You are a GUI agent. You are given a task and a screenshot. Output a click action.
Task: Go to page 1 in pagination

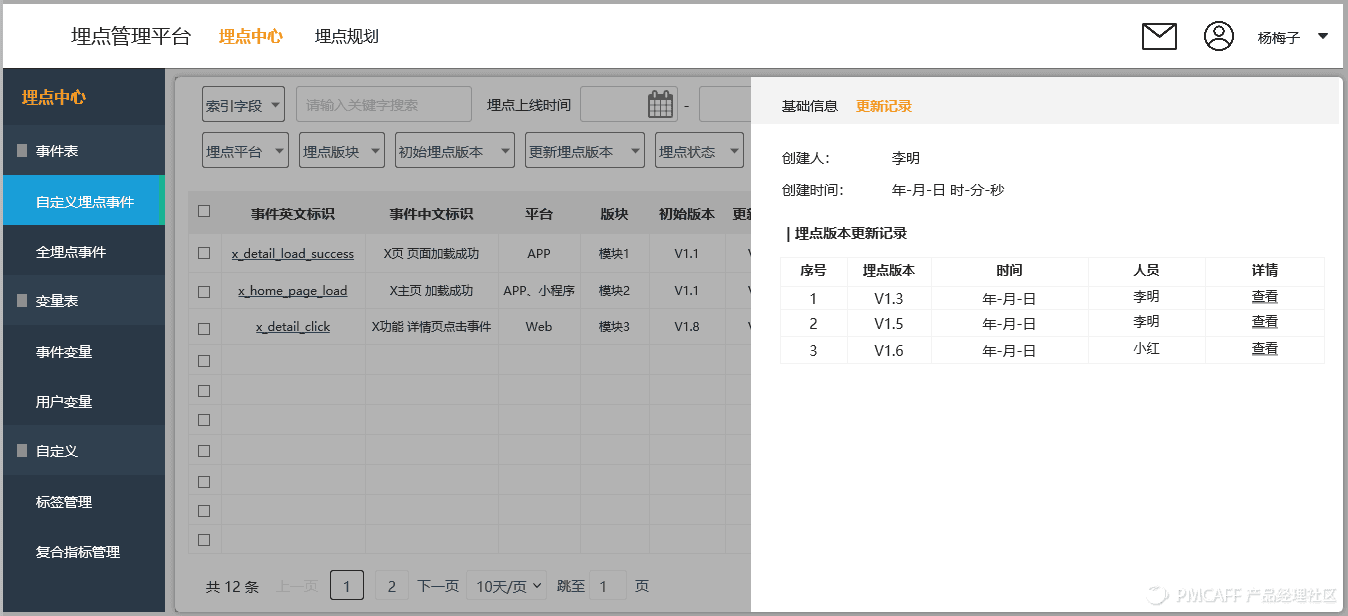coord(347,586)
